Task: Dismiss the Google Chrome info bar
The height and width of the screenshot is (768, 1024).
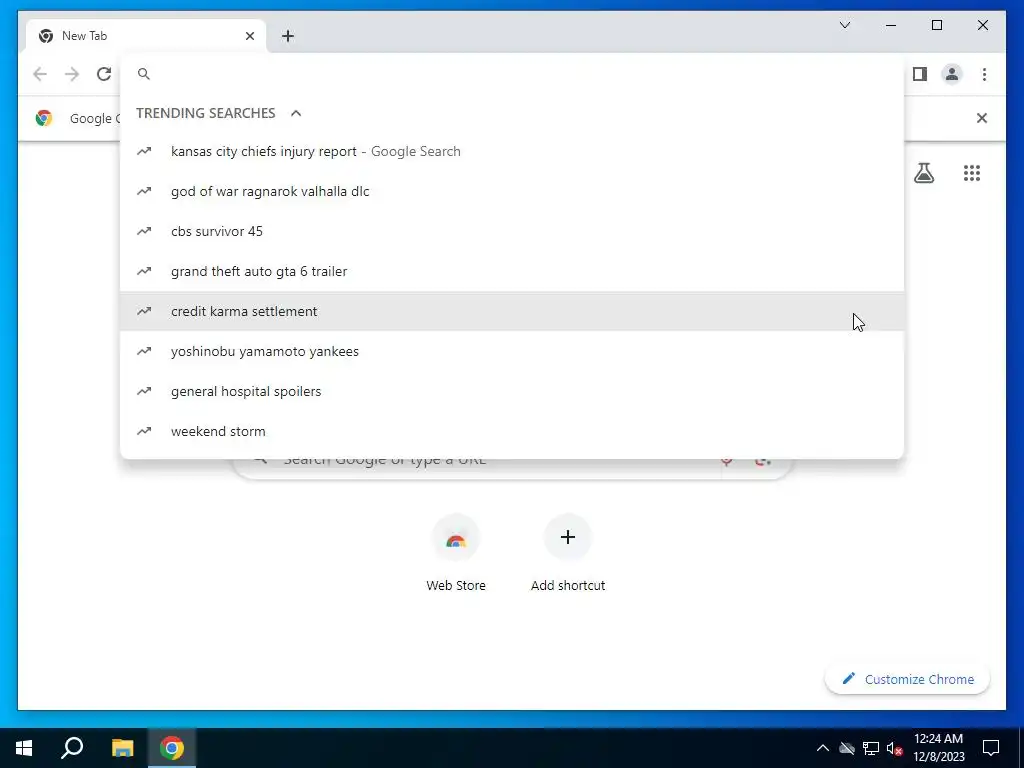Action: [982, 118]
